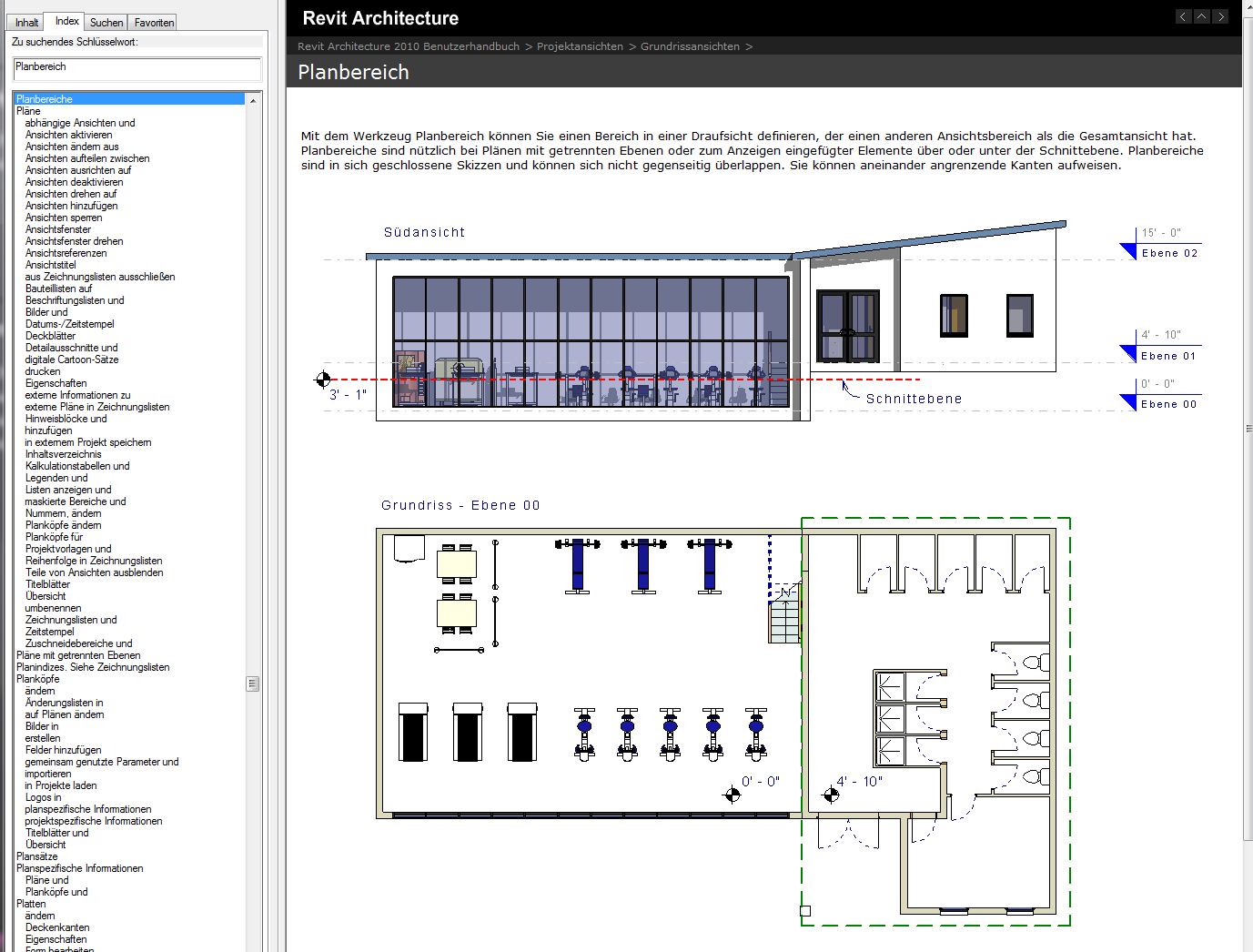Select index entry Legenden und
Screen dimensions: 1253x952
tap(56, 478)
